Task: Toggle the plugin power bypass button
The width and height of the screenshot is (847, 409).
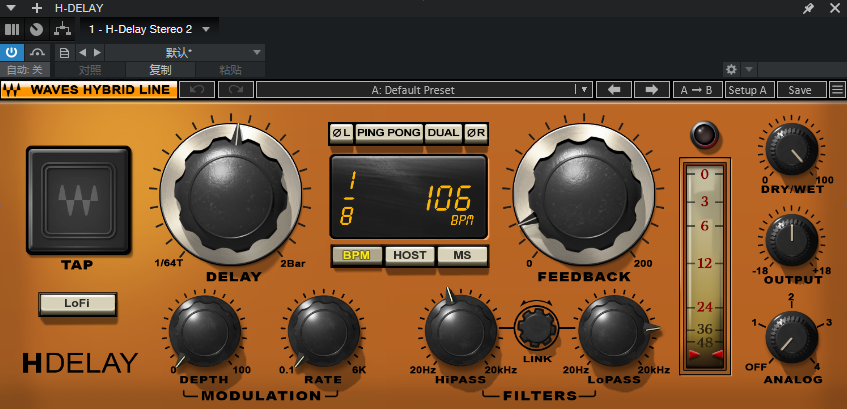Action: point(12,52)
